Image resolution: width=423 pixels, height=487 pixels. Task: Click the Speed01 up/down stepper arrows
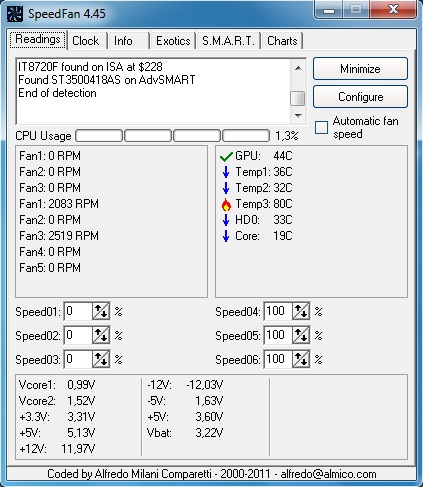click(x=101, y=311)
